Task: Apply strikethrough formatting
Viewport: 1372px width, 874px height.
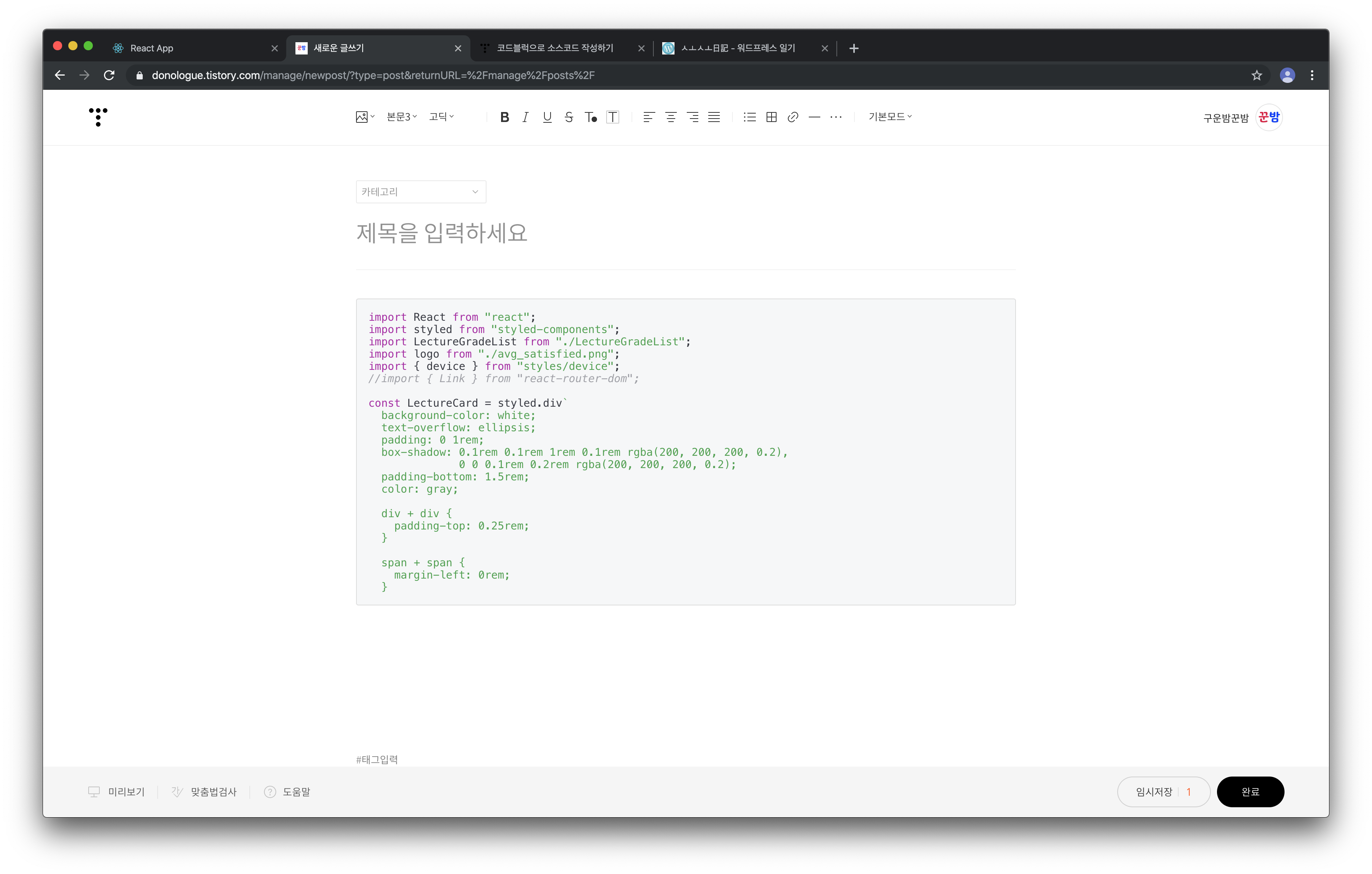Action: click(569, 117)
